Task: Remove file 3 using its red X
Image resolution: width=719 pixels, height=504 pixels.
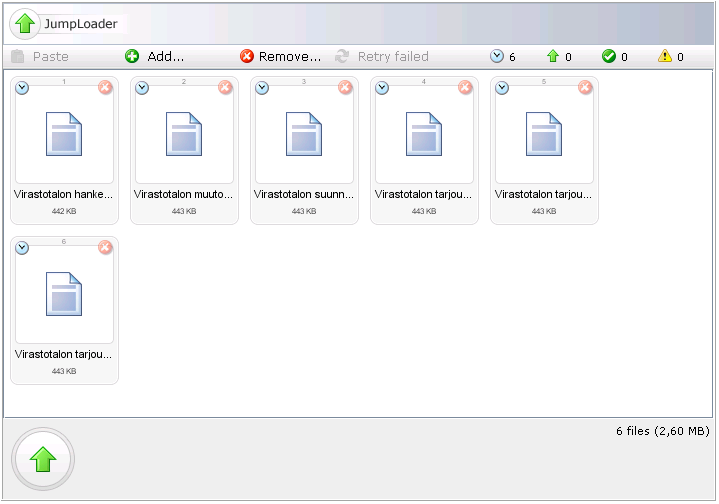Action: (345, 87)
